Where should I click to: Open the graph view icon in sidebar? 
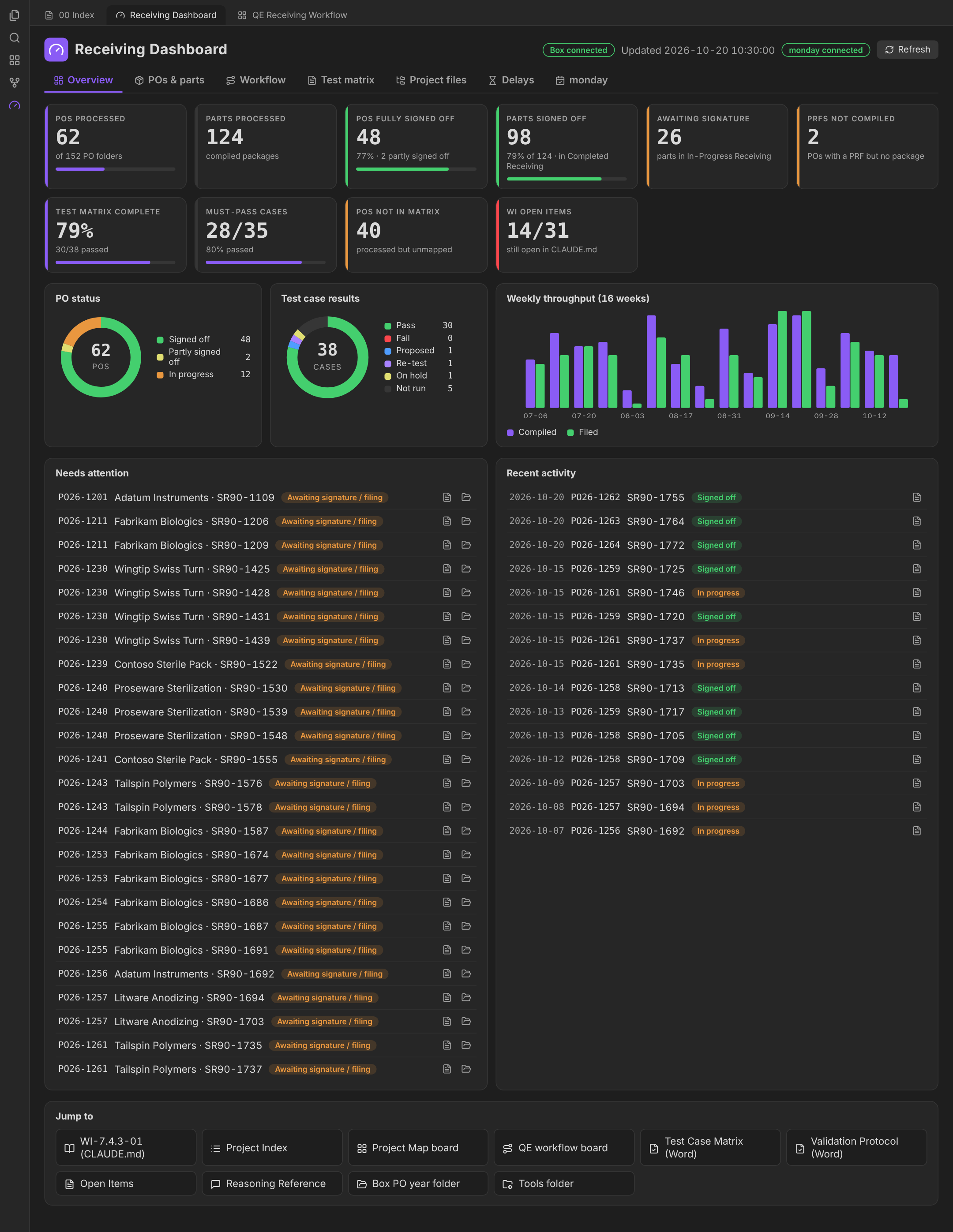click(15, 83)
